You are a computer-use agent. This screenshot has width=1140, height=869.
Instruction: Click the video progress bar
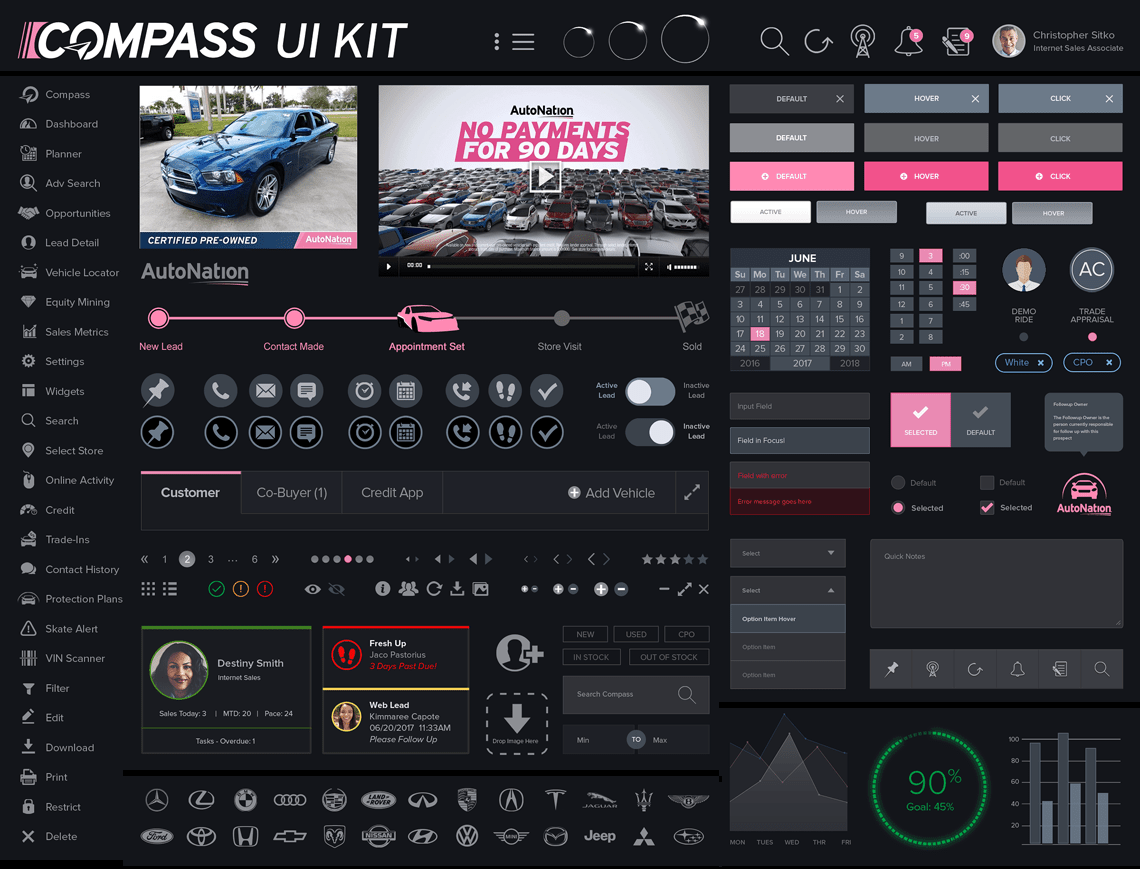531,266
